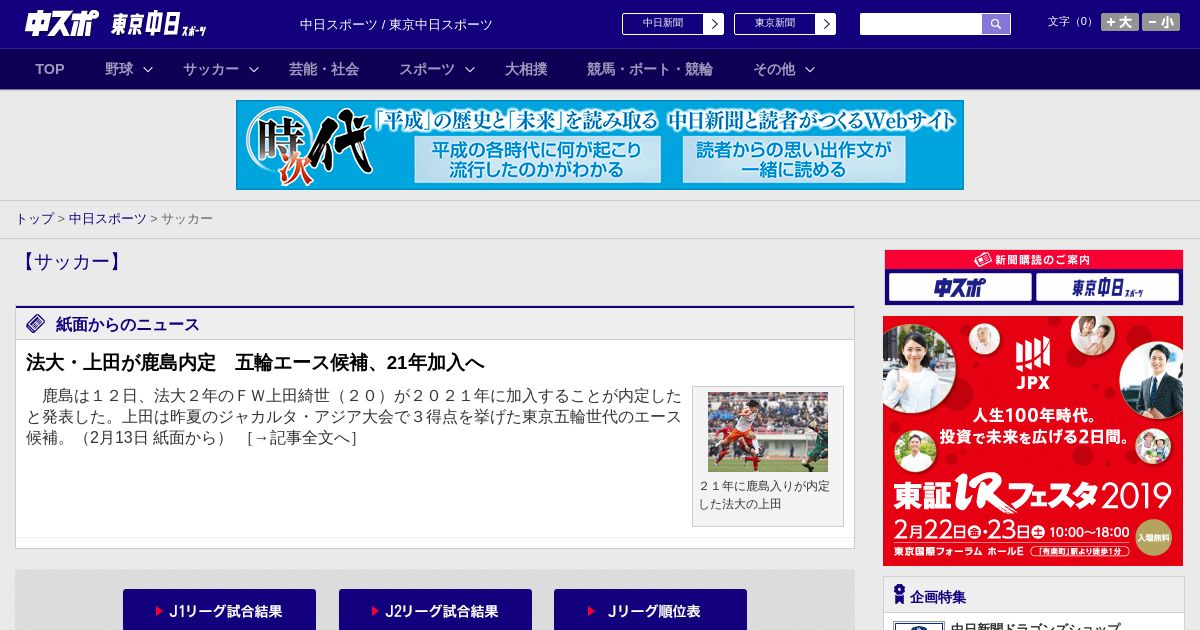Expand chevron next to スポーツ
This screenshot has height=630, width=1200.
click(x=470, y=69)
